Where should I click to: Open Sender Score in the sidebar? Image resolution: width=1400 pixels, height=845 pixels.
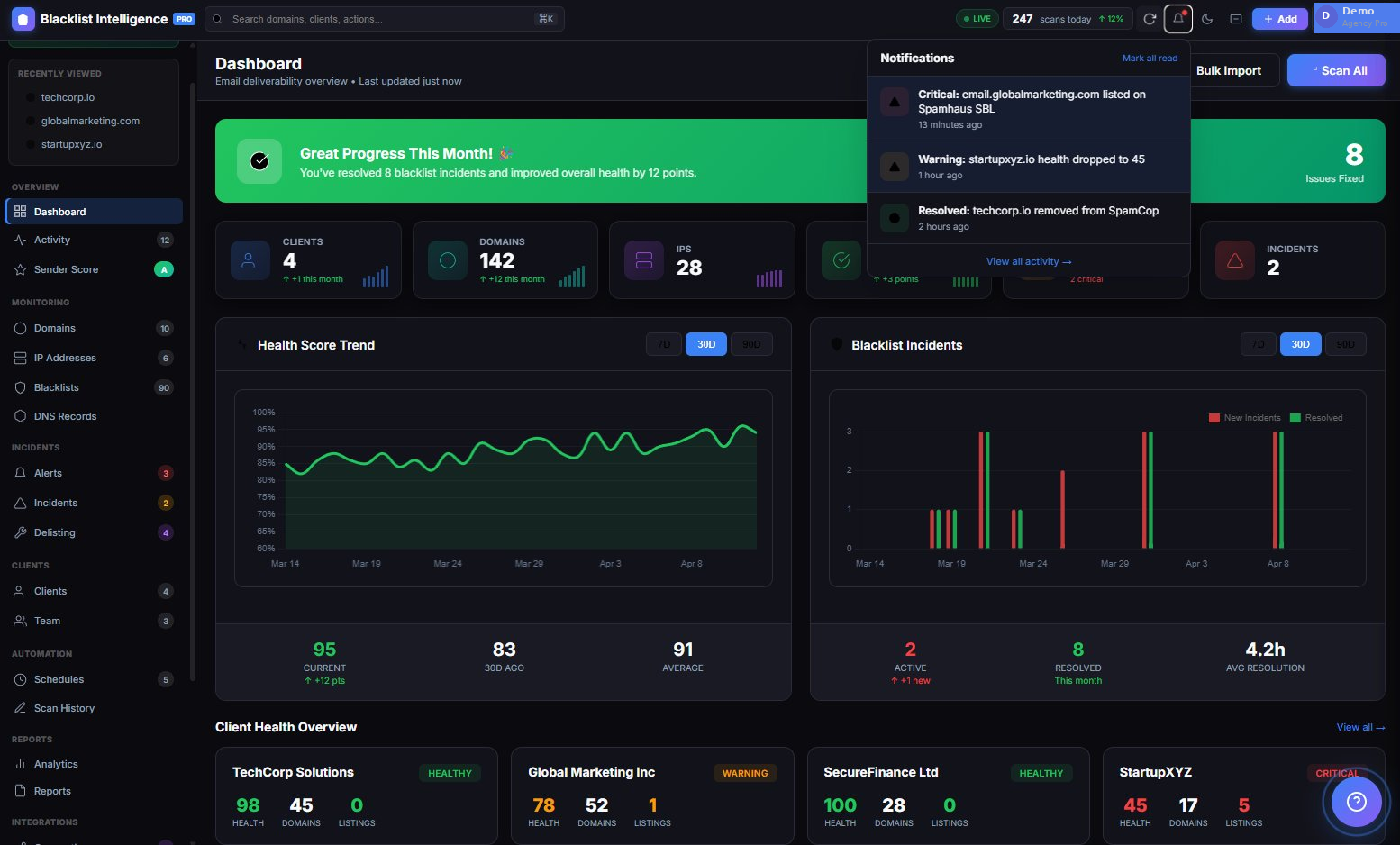click(x=66, y=269)
